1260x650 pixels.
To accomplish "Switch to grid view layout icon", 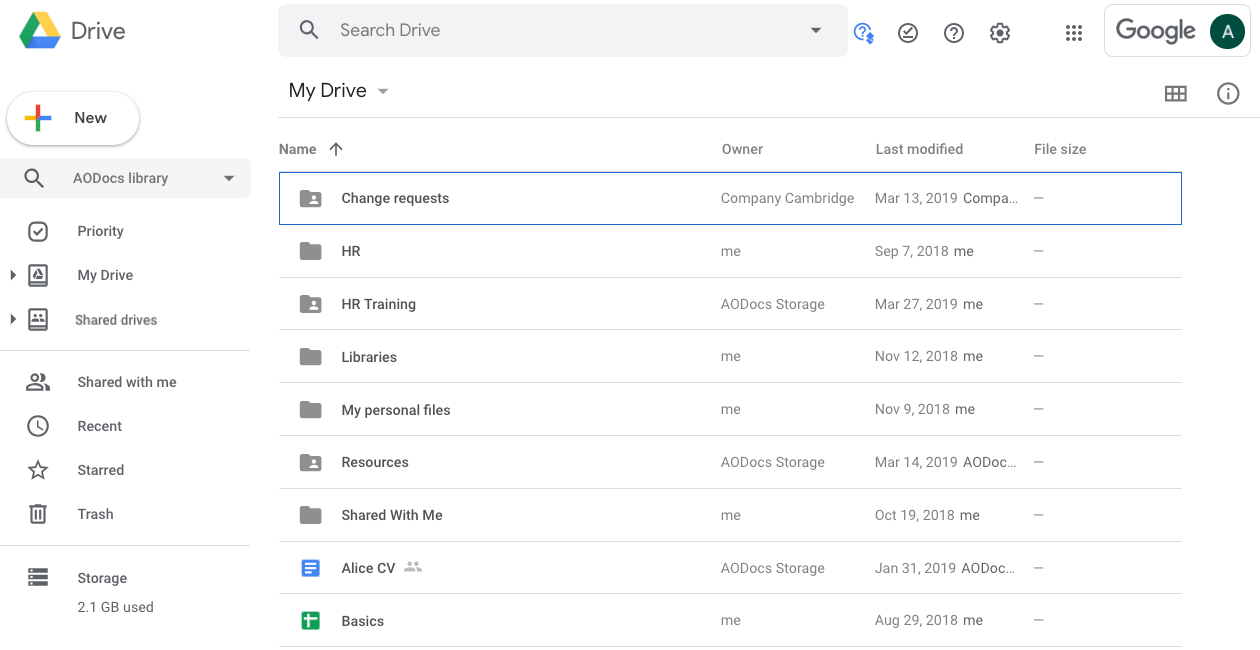I will pos(1176,93).
